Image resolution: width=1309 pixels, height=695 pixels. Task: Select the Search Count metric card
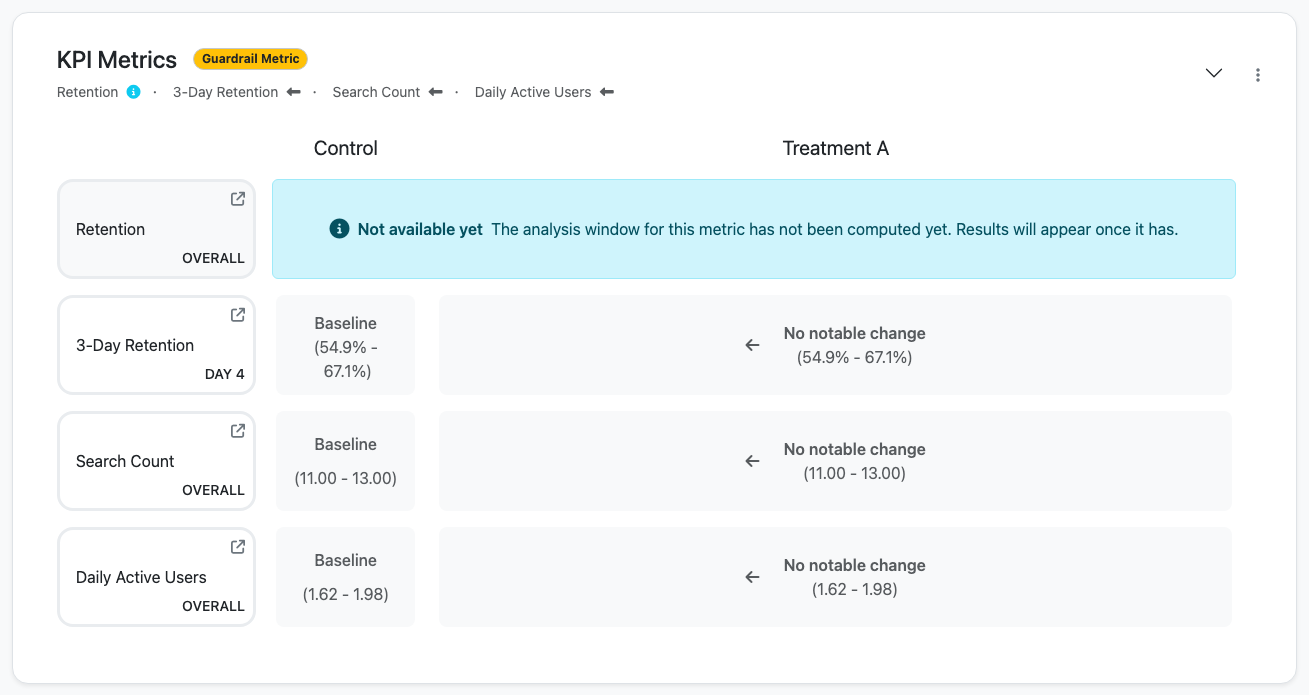(x=157, y=461)
